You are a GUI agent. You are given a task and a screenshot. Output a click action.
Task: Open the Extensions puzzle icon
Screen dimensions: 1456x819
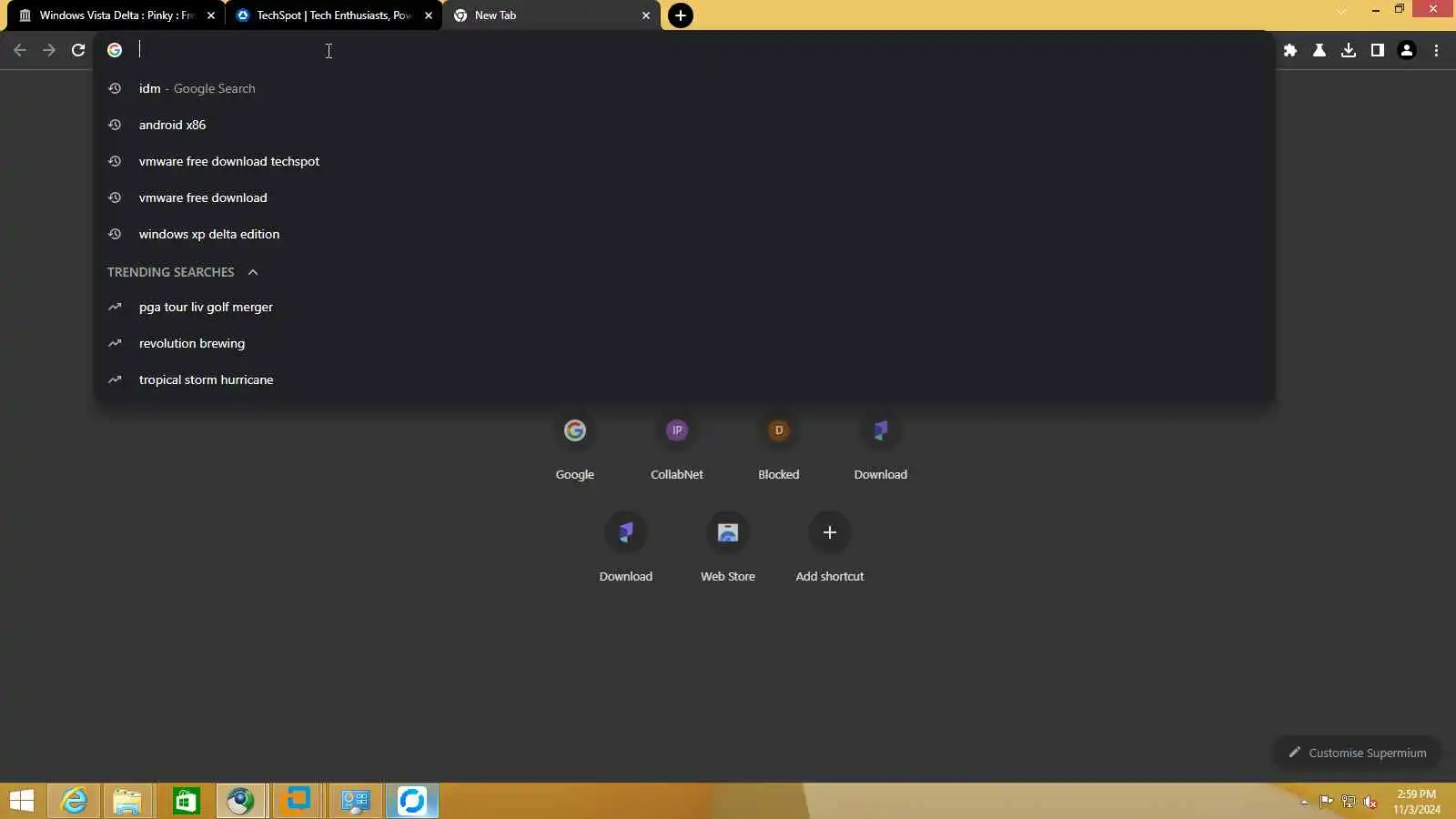1289,50
